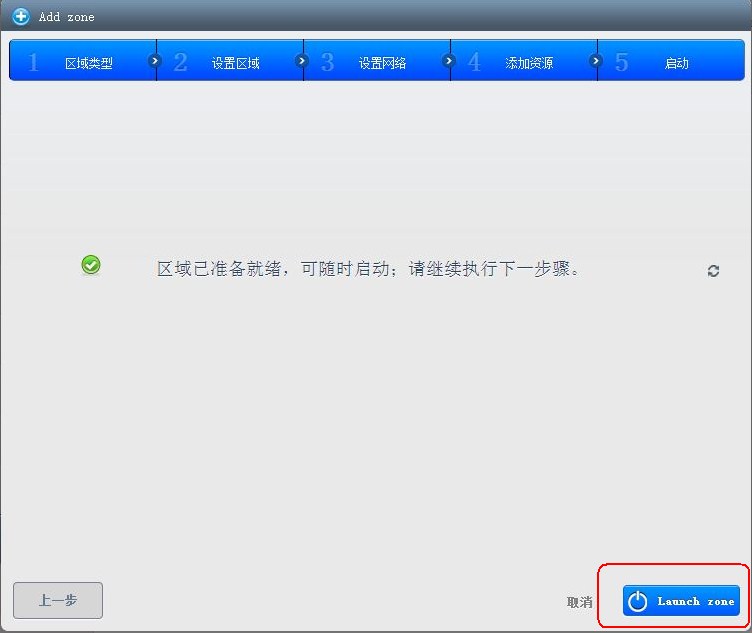Viewport: 752px width, 633px height.
Task: Click the arrow icon after 区域类型
Action: 154,61
